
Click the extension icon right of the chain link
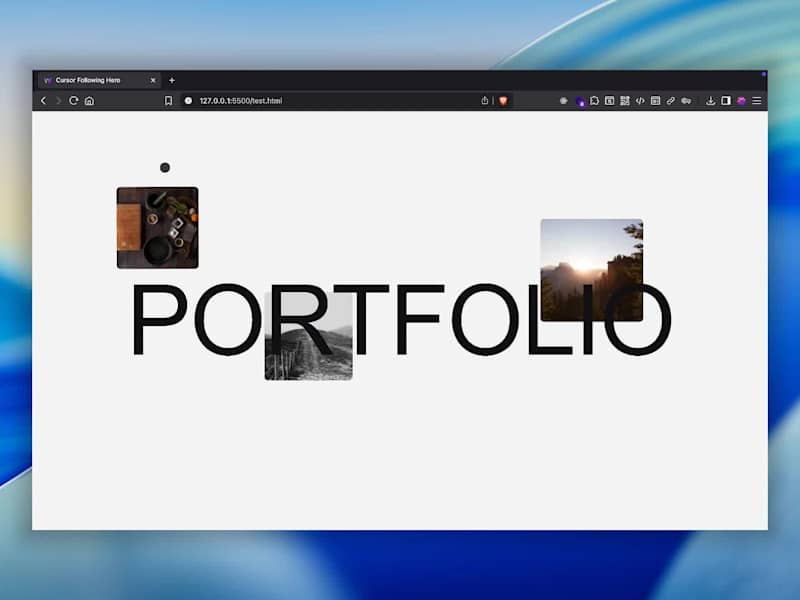point(686,101)
